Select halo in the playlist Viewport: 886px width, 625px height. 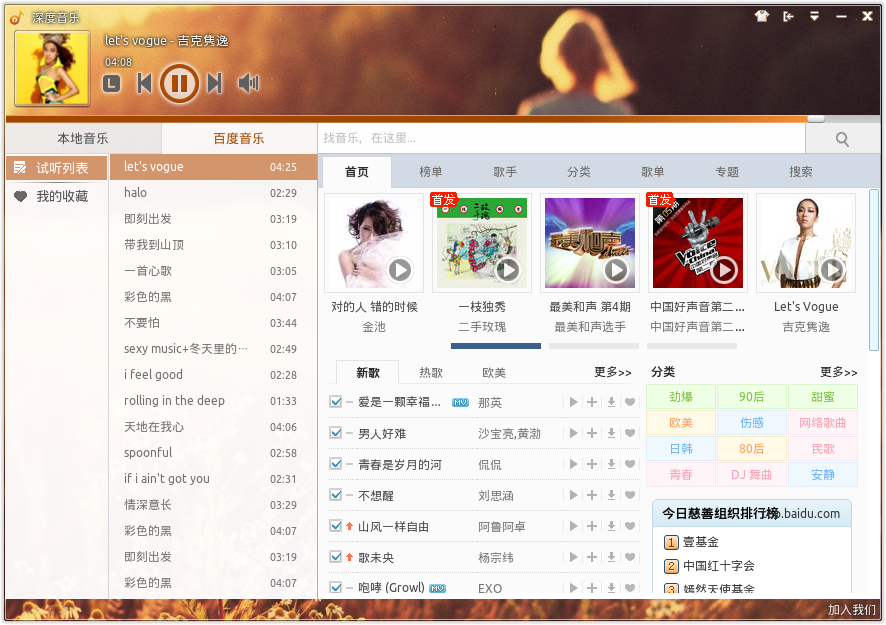(x=213, y=193)
